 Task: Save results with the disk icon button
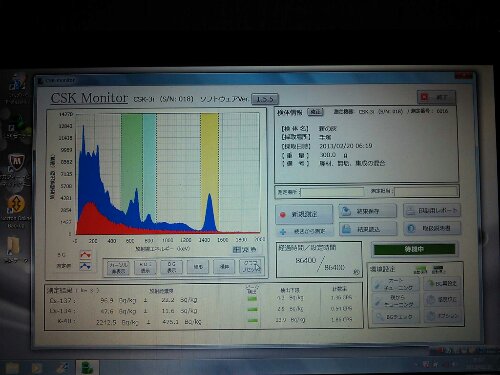368,211
